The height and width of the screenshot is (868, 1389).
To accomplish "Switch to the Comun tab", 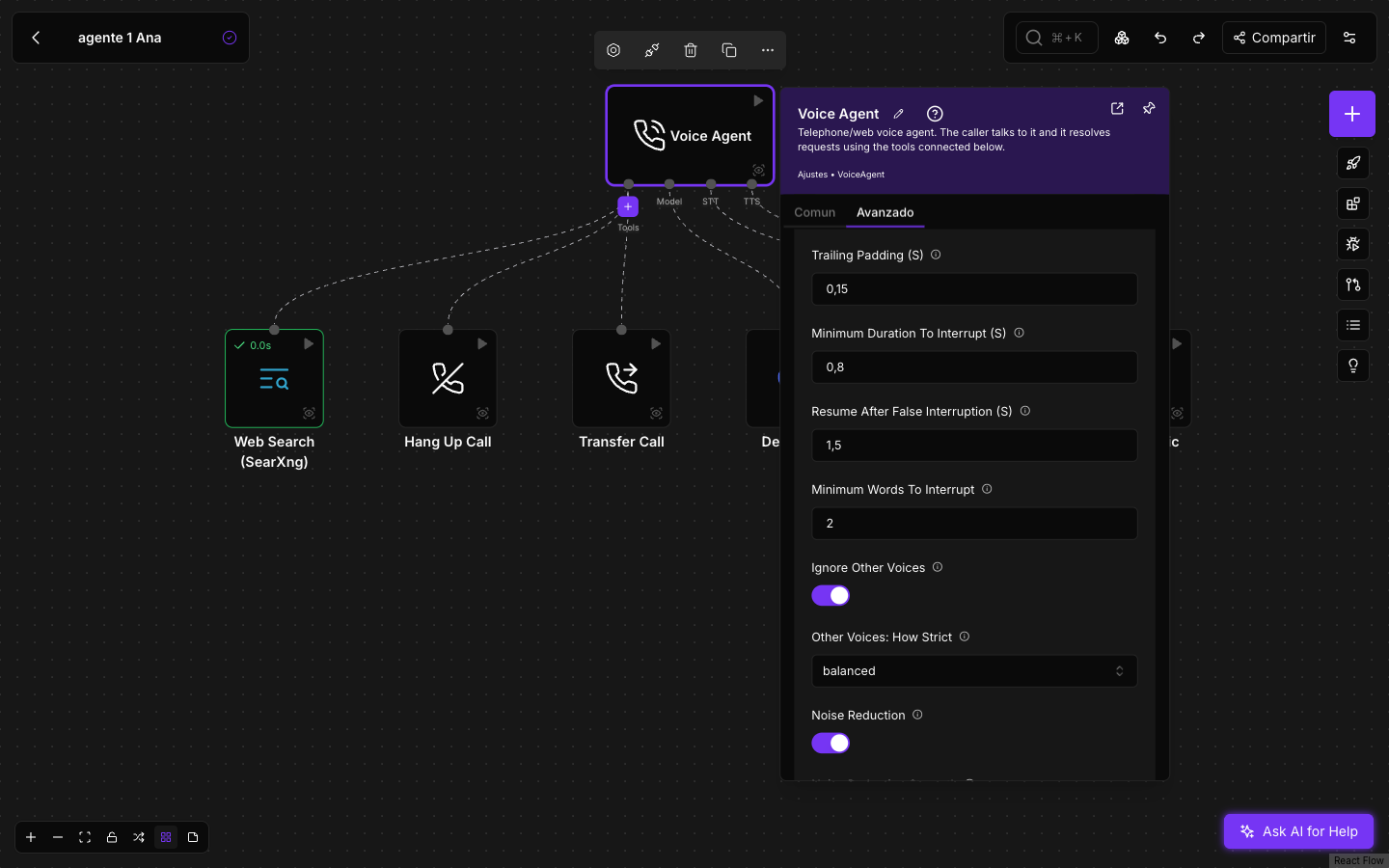I will pos(815,212).
